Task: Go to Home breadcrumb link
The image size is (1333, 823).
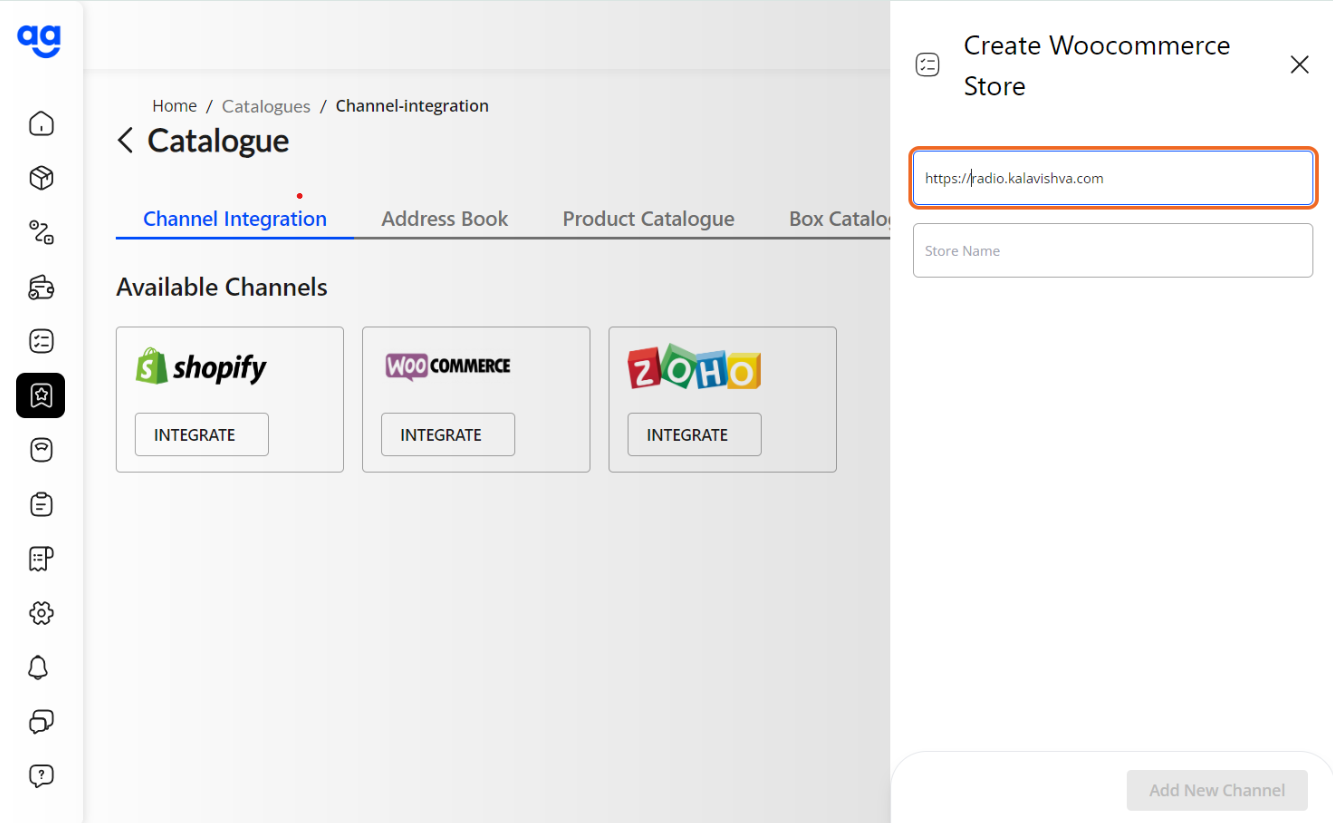Action: [174, 106]
